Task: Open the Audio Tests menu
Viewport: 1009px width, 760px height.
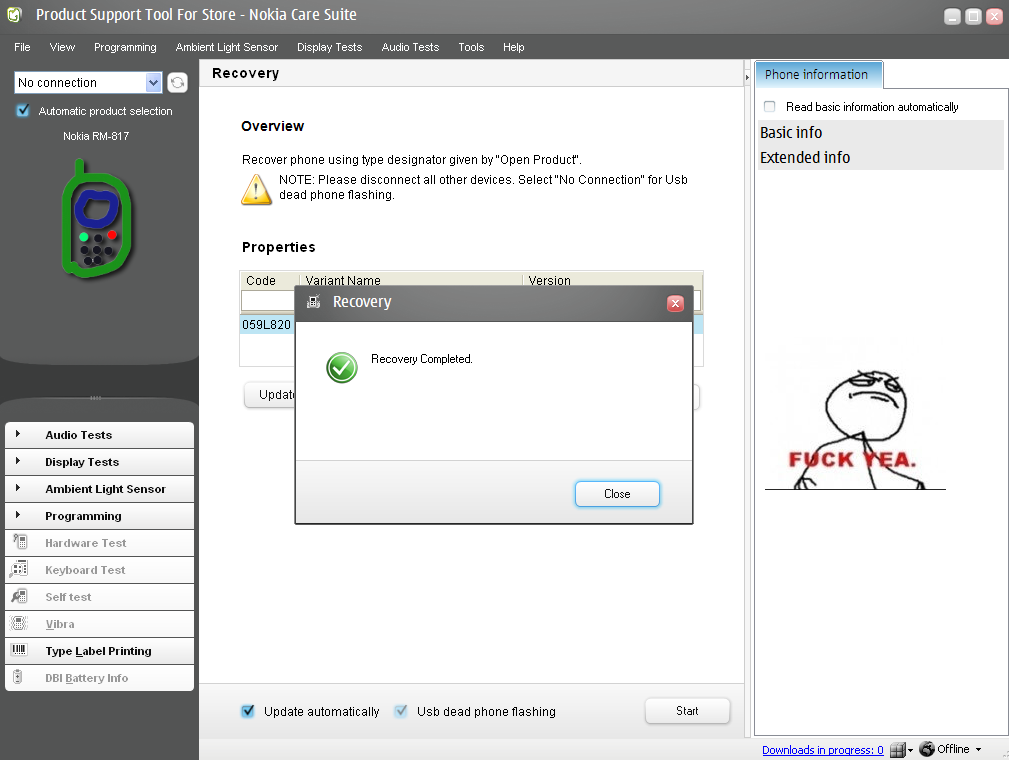Action: click(x=410, y=47)
